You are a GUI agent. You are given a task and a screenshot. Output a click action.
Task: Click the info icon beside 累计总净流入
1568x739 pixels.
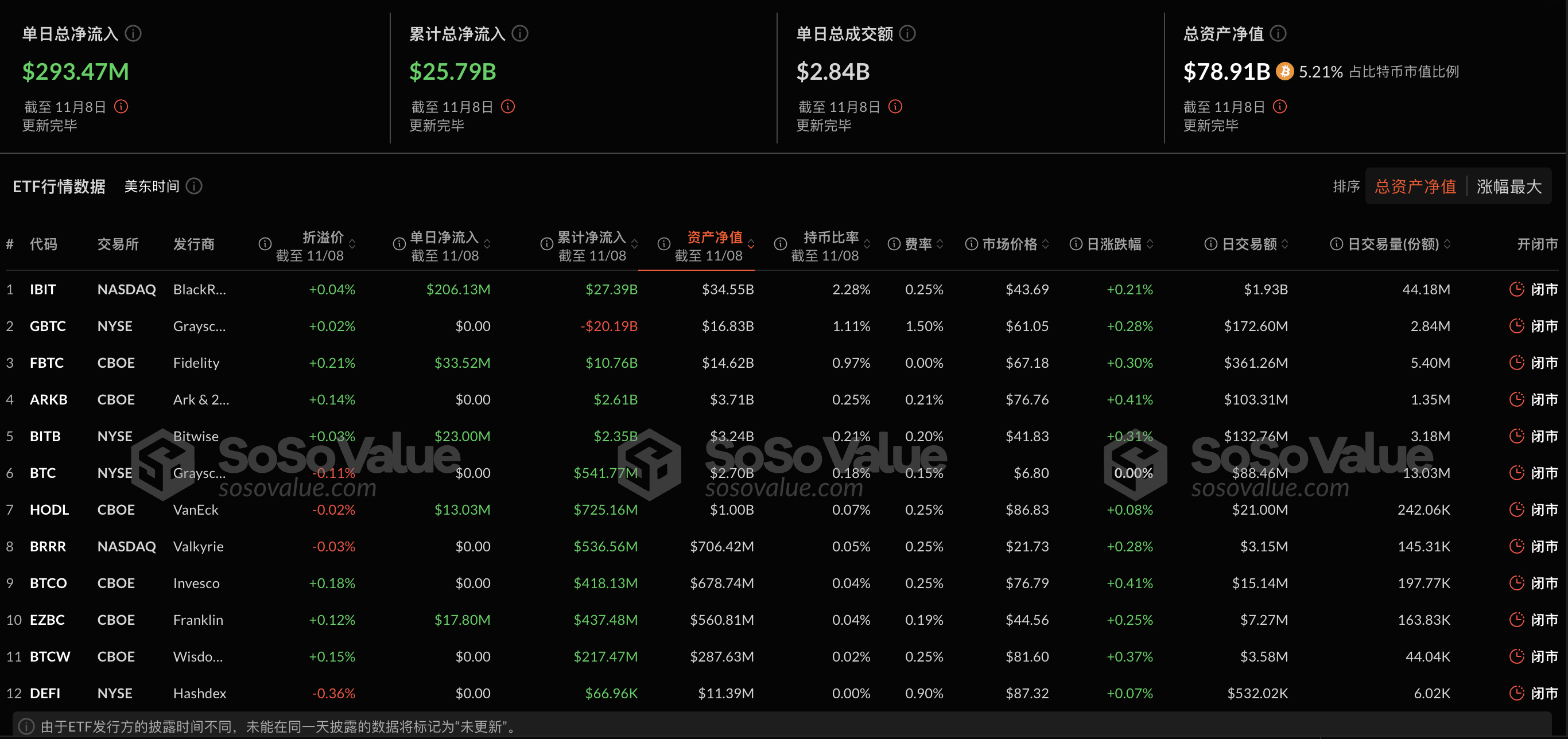(521, 34)
